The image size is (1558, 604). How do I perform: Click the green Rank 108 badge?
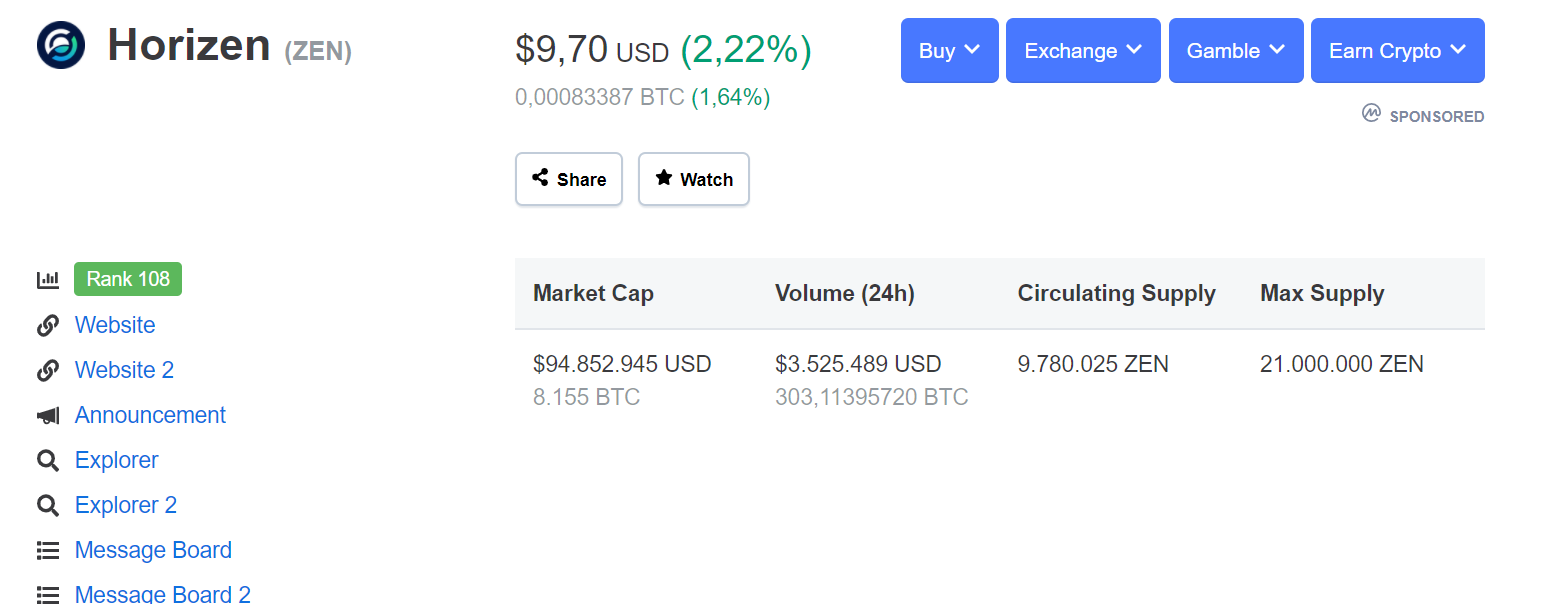pyautogui.click(x=128, y=279)
